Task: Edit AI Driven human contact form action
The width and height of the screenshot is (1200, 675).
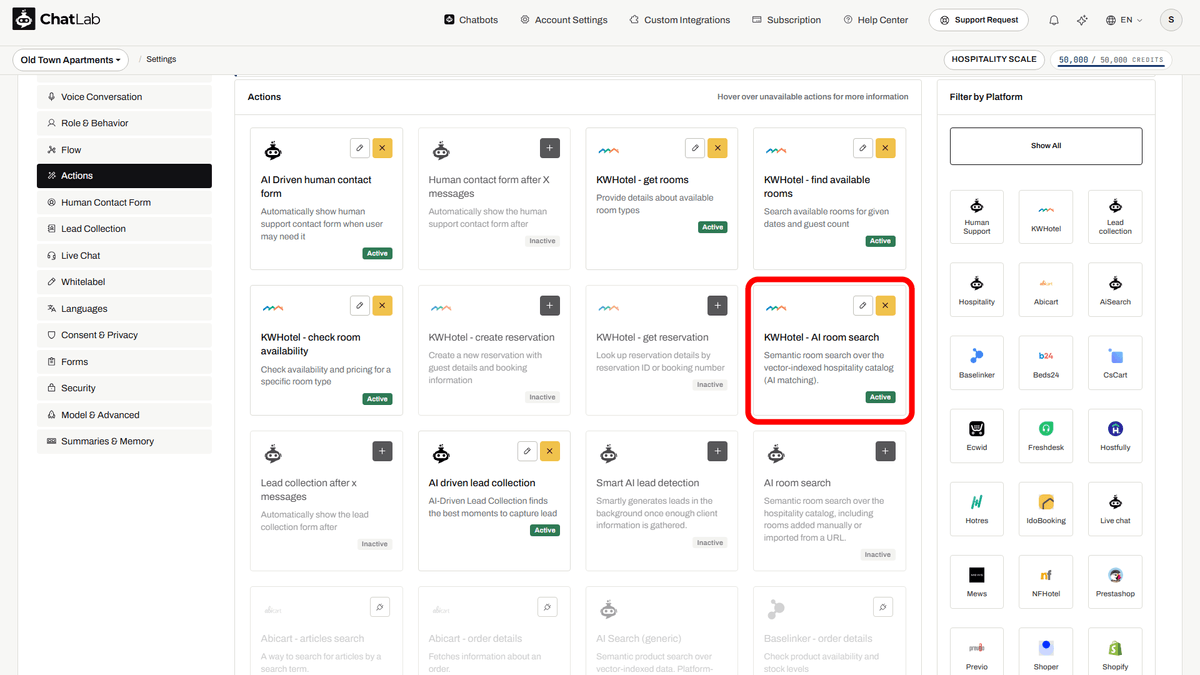Action: click(x=360, y=148)
